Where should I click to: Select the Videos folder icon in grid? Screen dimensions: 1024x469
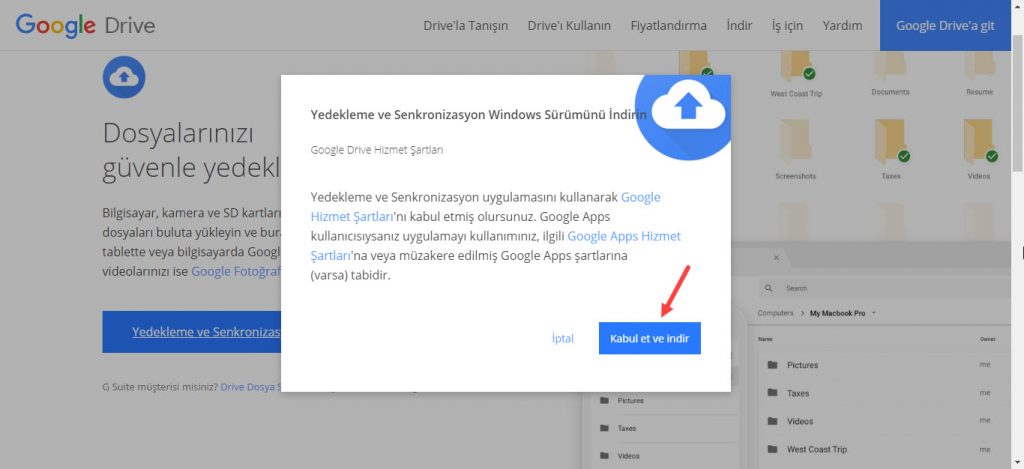pos(980,141)
